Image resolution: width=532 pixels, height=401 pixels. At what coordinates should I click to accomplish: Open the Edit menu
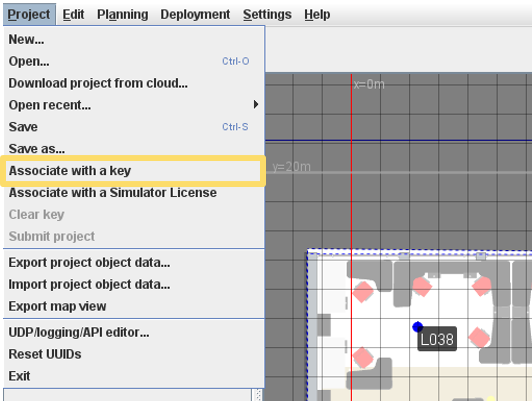(x=73, y=14)
